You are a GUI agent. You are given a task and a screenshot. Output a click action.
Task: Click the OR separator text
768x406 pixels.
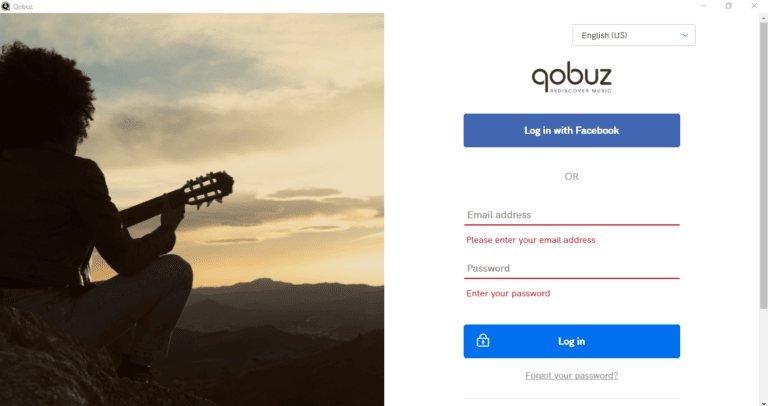[x=571, y=176]
